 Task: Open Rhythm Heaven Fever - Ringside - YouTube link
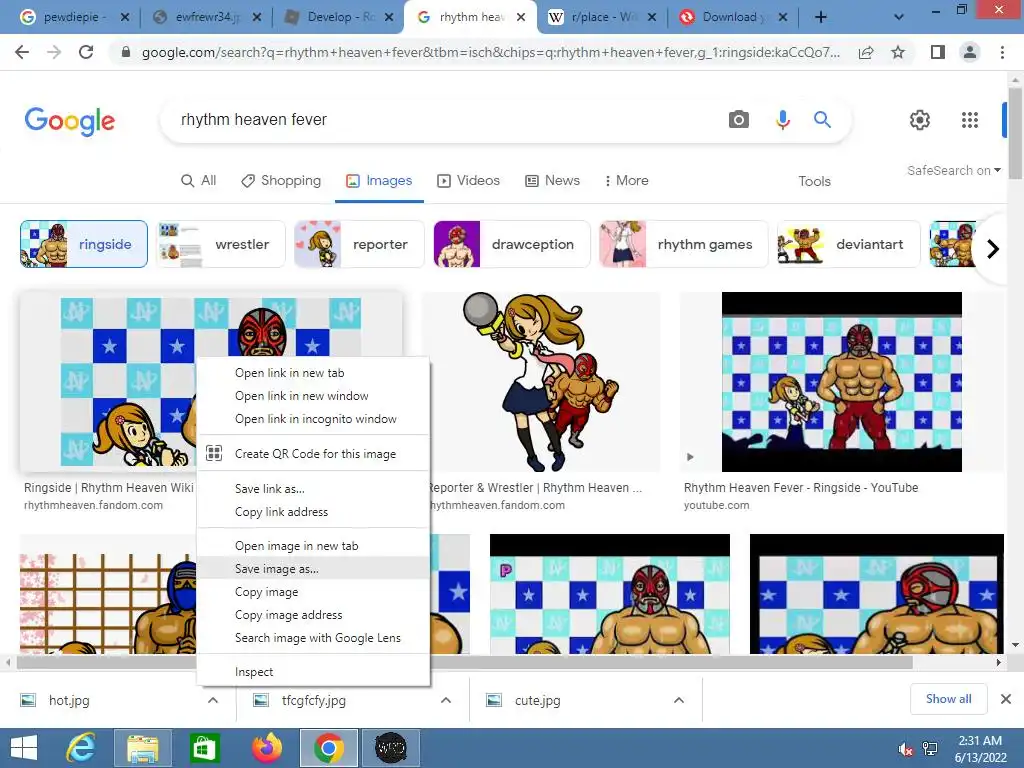click(x=801, y=488)
